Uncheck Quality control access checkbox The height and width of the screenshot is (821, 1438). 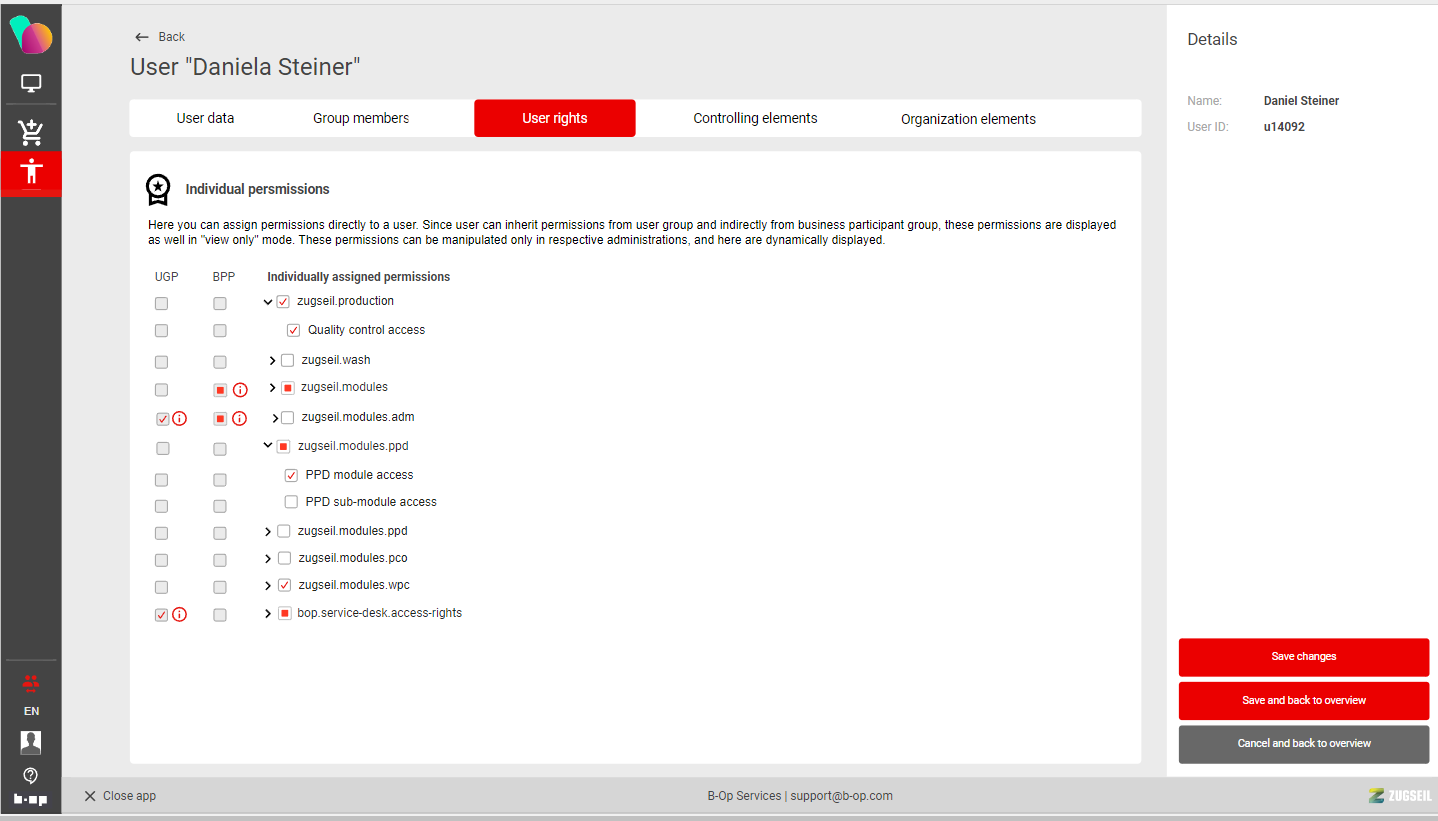click(293, 330)
